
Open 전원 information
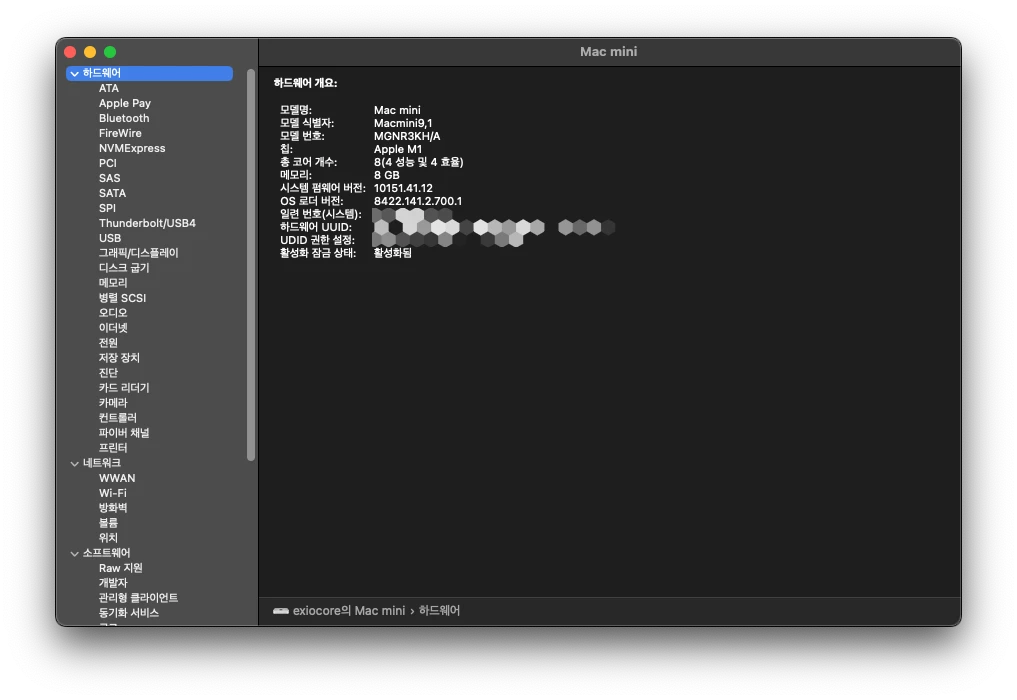pyautogui.click(x=108, y=343)
